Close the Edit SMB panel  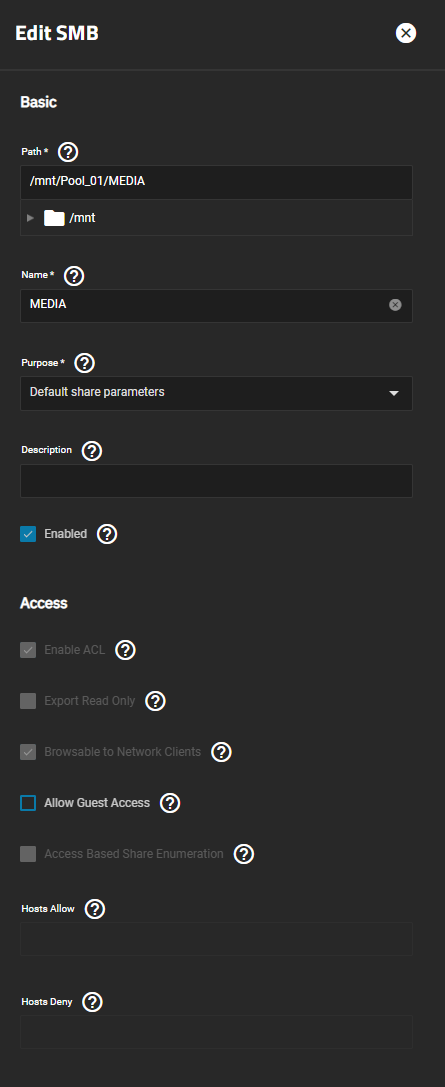pos(405,33)
